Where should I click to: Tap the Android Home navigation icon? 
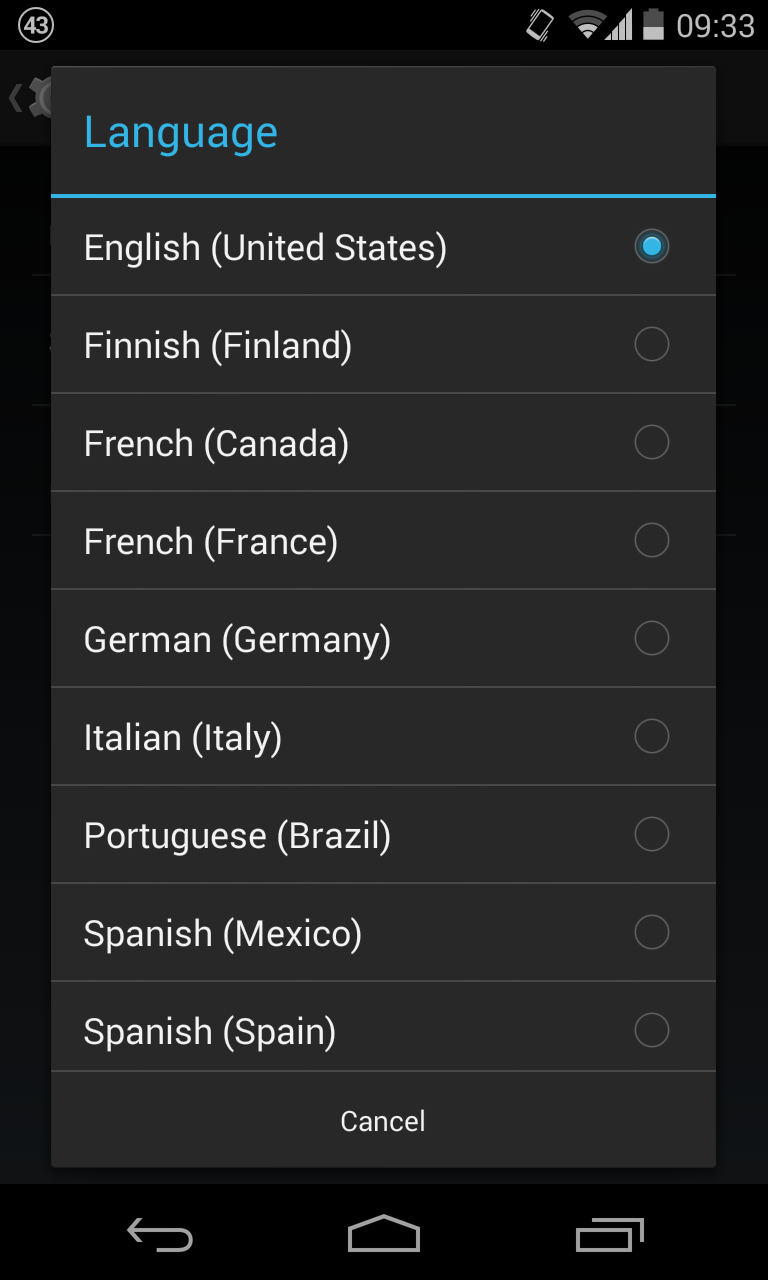383,1234
